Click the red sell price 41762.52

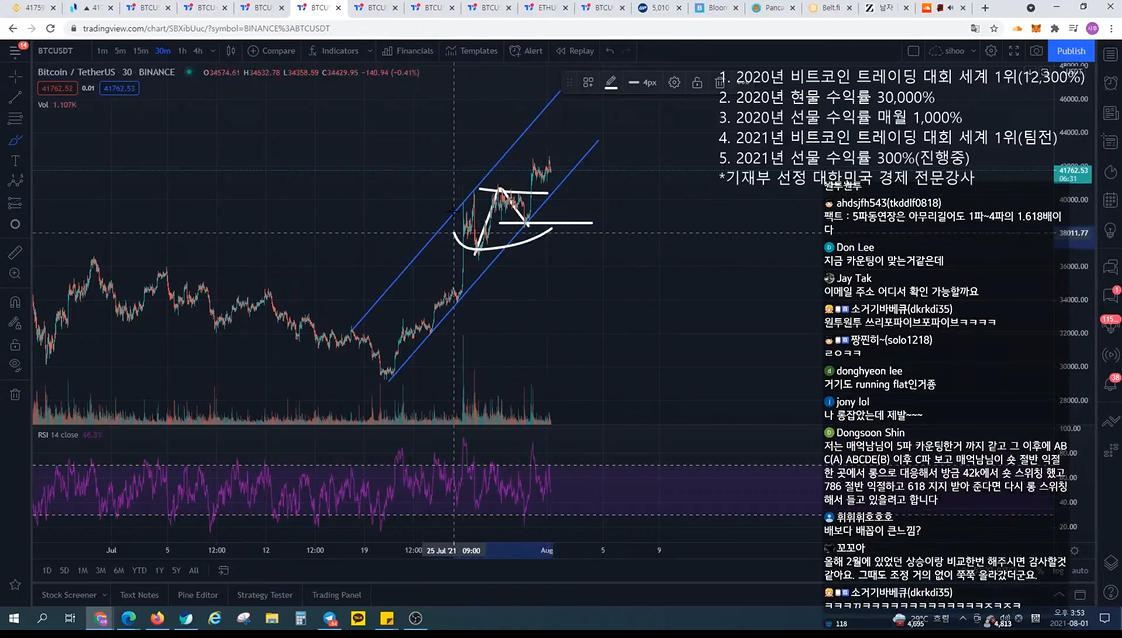57,88
